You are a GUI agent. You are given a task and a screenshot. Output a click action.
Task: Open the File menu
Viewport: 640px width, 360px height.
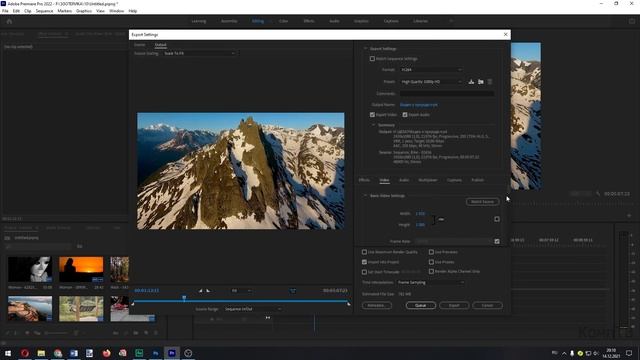[x=5, y=11]
